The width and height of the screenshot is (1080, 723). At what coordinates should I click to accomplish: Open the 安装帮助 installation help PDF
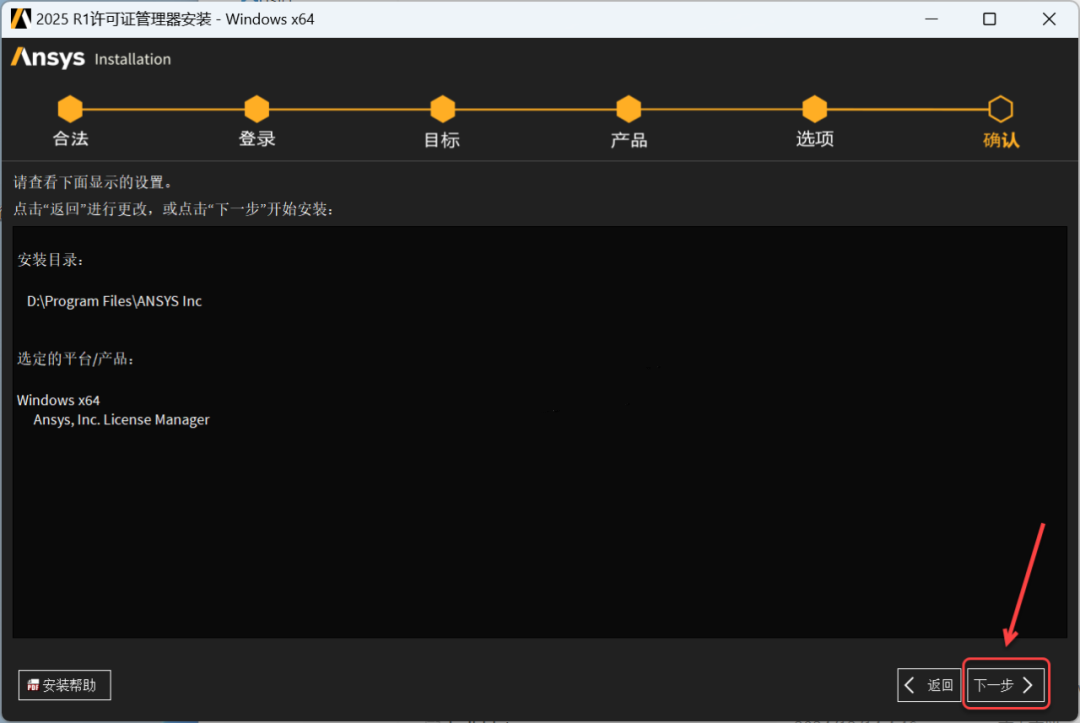click(x=64, y=684)
